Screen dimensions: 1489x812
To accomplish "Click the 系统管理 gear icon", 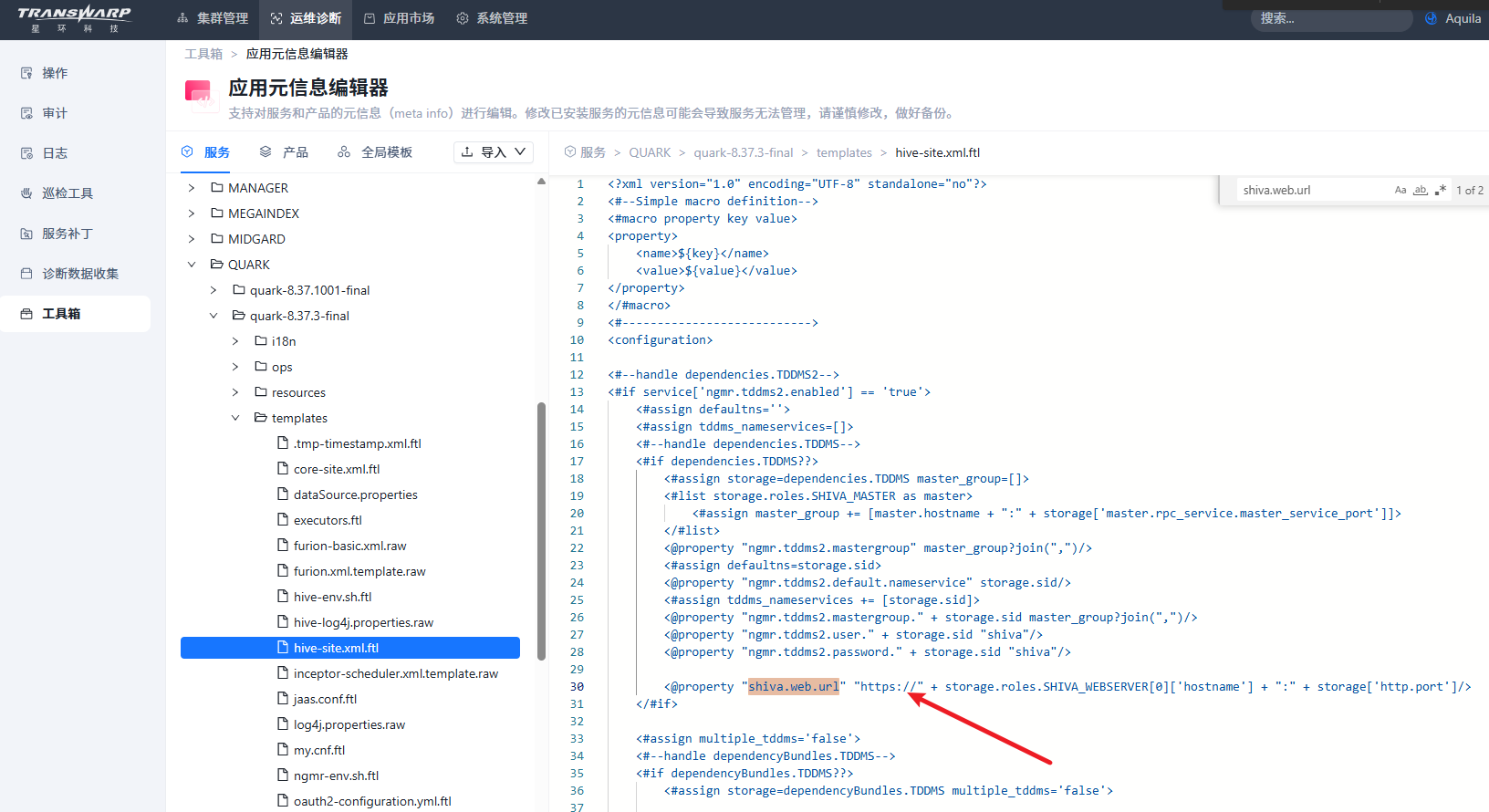I will 463,18.
